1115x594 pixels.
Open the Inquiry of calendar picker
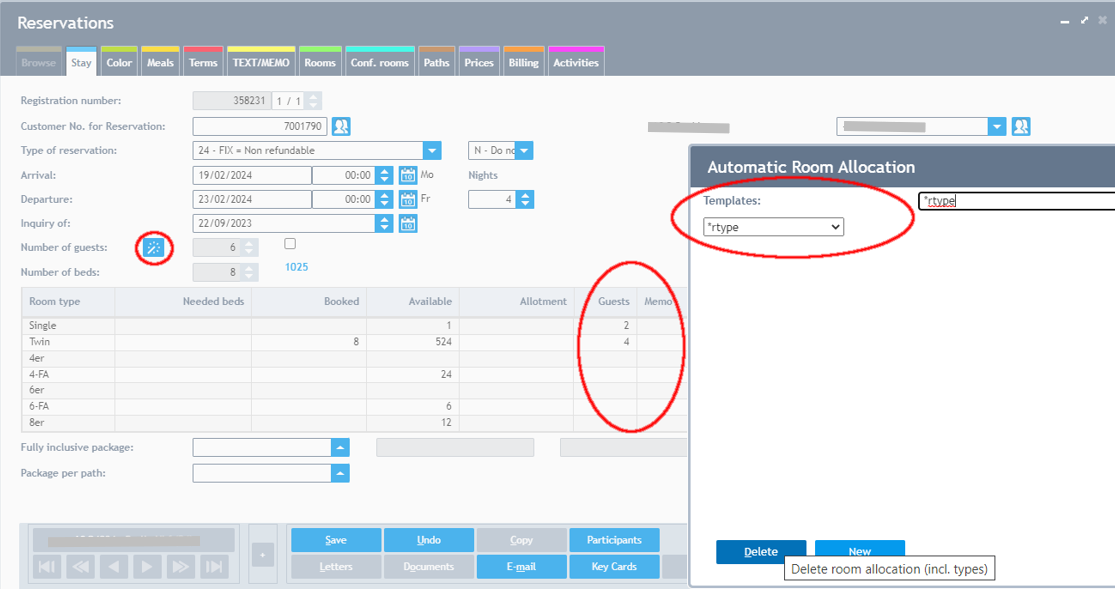(x=408, y=224)
